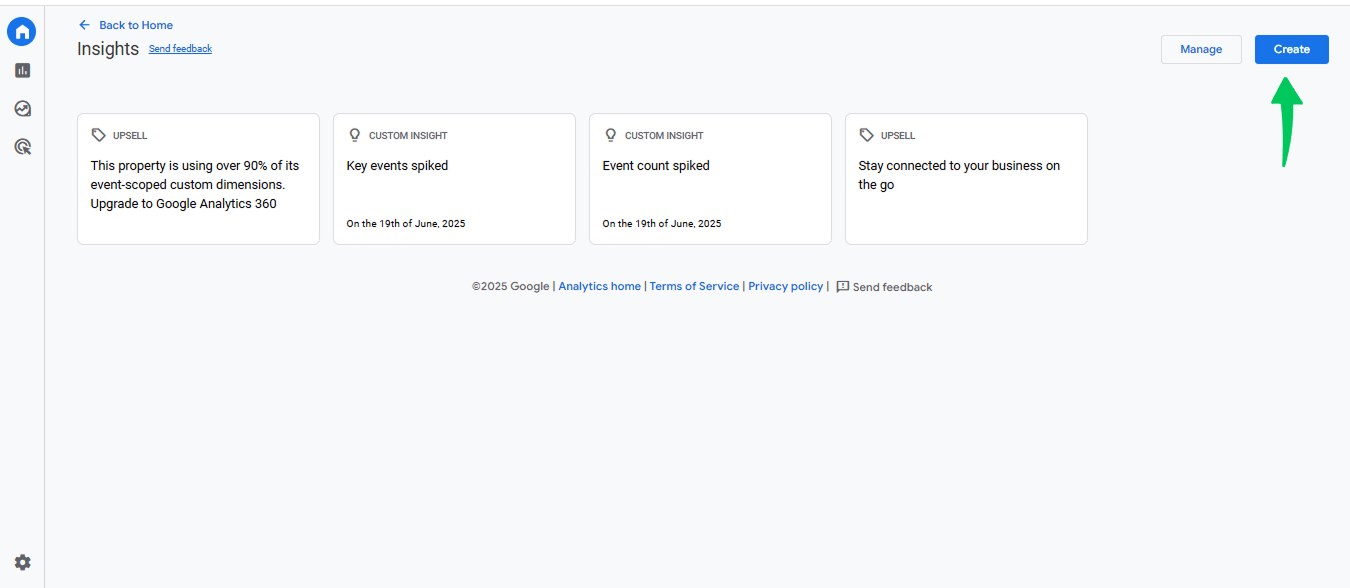The image size is (1350, 588).
Task: Click the lightbulb icon on Event count spiked card
Action: [x=610, y=135]
